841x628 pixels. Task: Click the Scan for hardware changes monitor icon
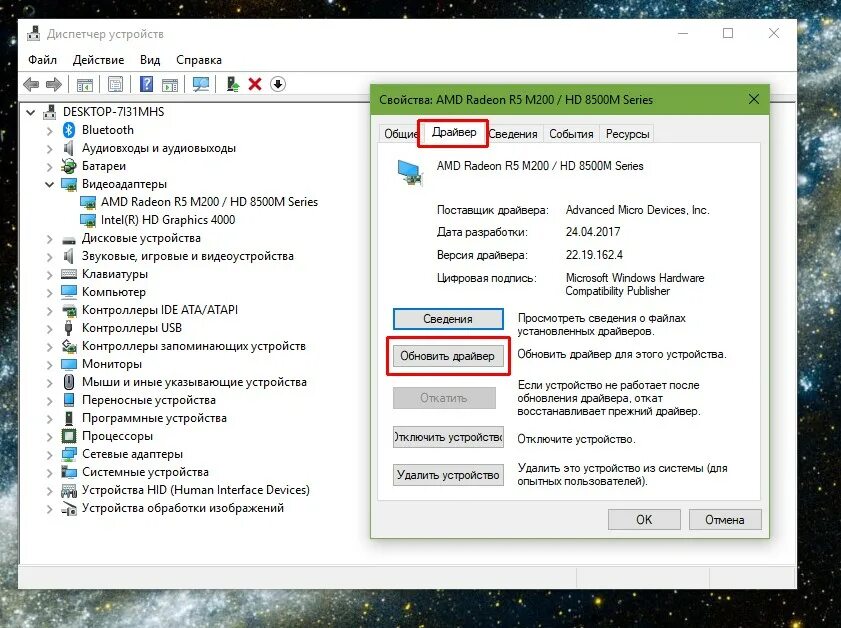201,84
